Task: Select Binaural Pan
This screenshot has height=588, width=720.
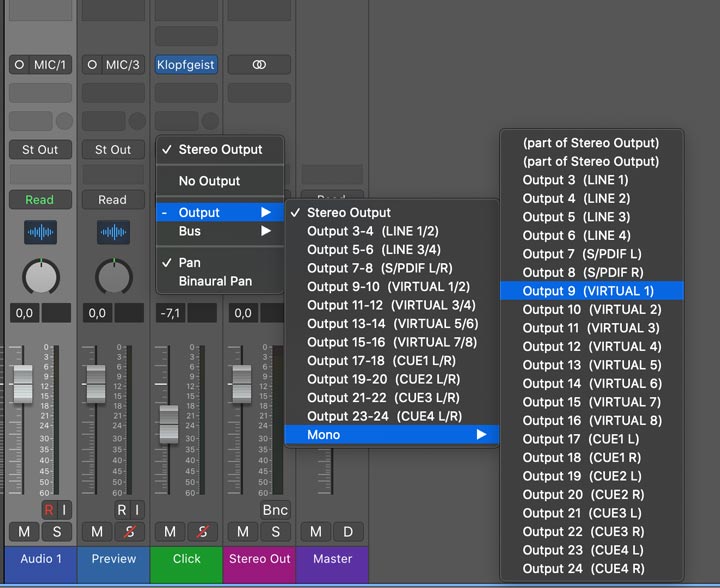Action: coord(220,281)
